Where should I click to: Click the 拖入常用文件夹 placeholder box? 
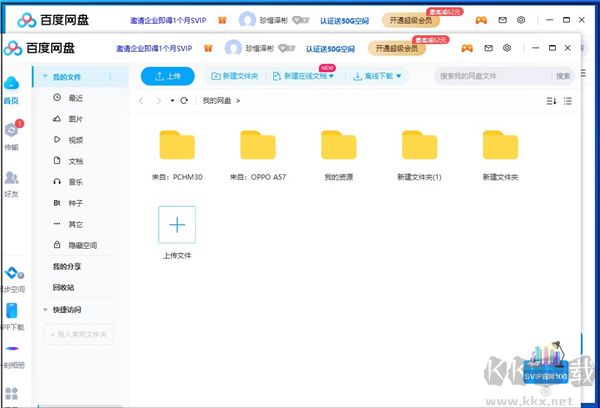[x=78, y=334]
